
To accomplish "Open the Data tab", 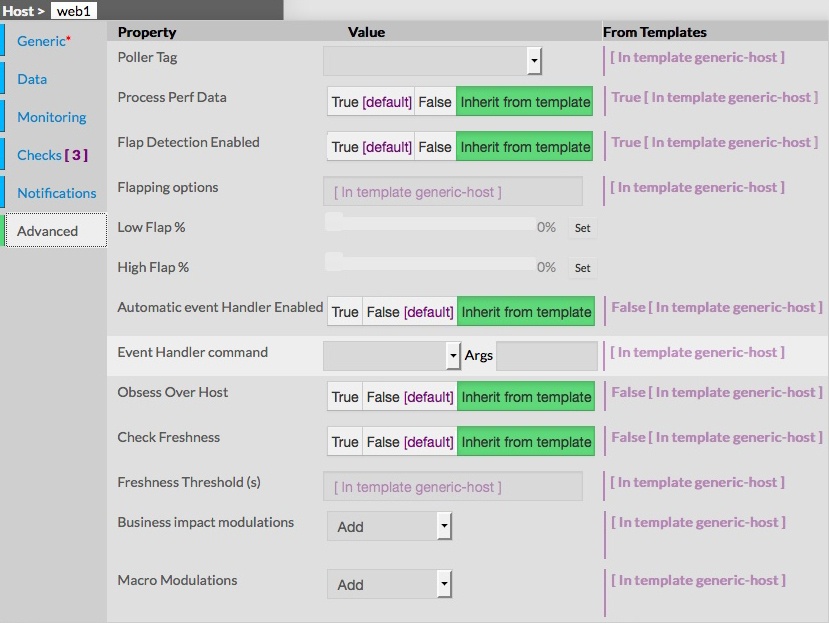I will (x=32, y=79).
